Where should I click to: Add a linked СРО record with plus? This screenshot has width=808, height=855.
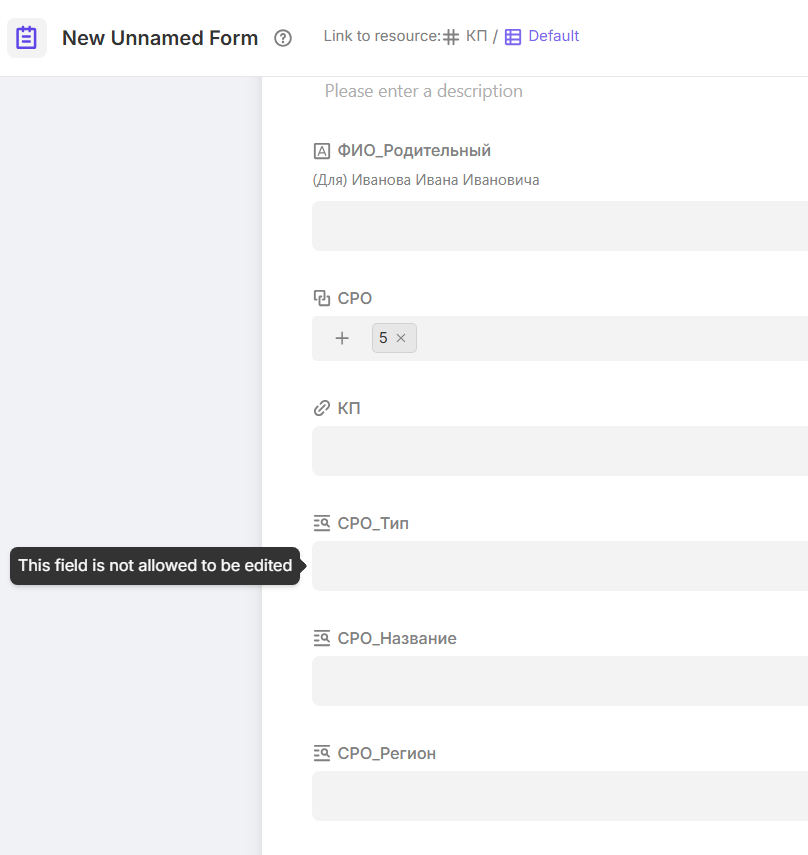(342, 338)
